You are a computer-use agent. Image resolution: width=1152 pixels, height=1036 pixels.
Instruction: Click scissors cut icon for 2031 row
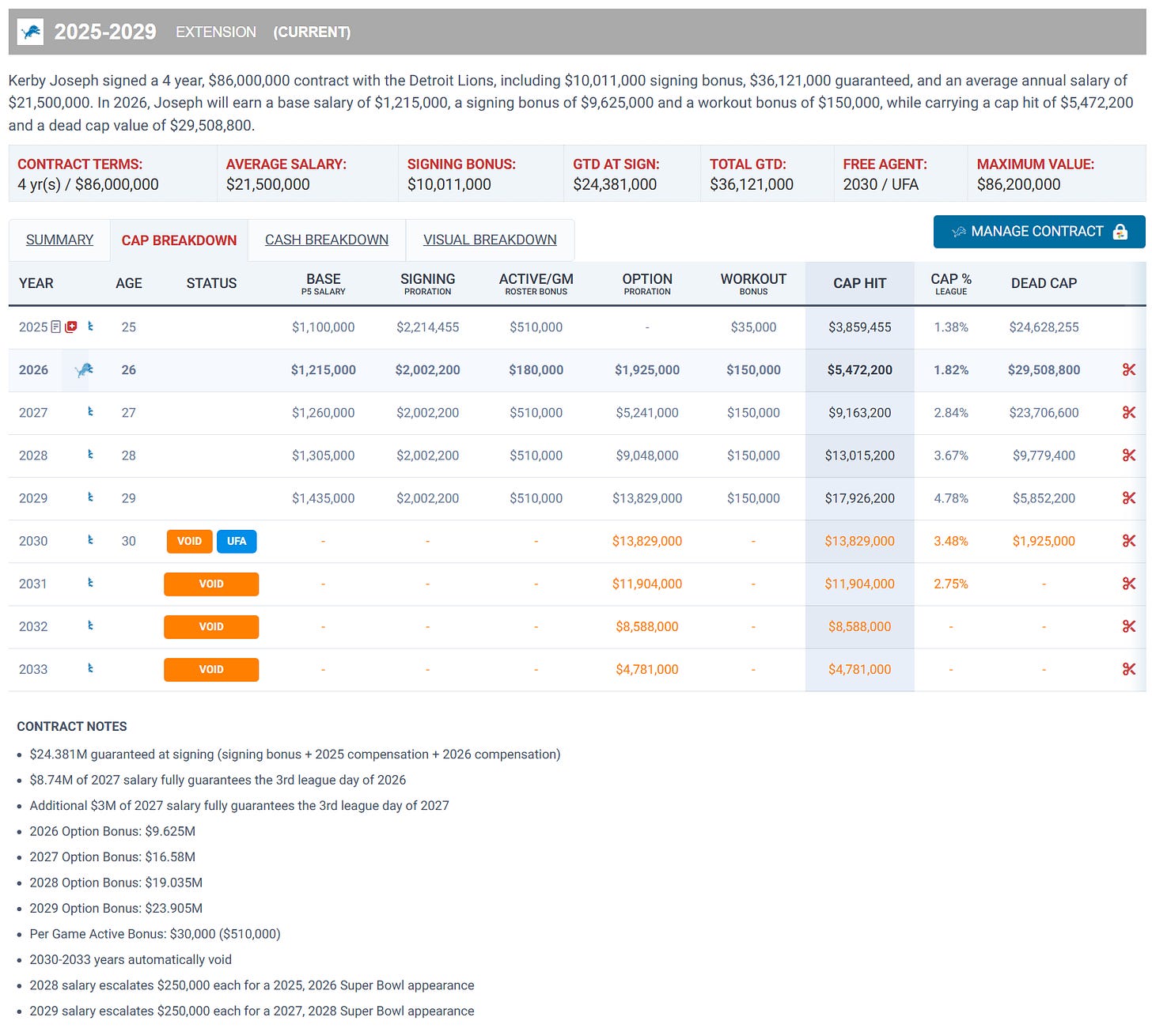pos(1129,584)
